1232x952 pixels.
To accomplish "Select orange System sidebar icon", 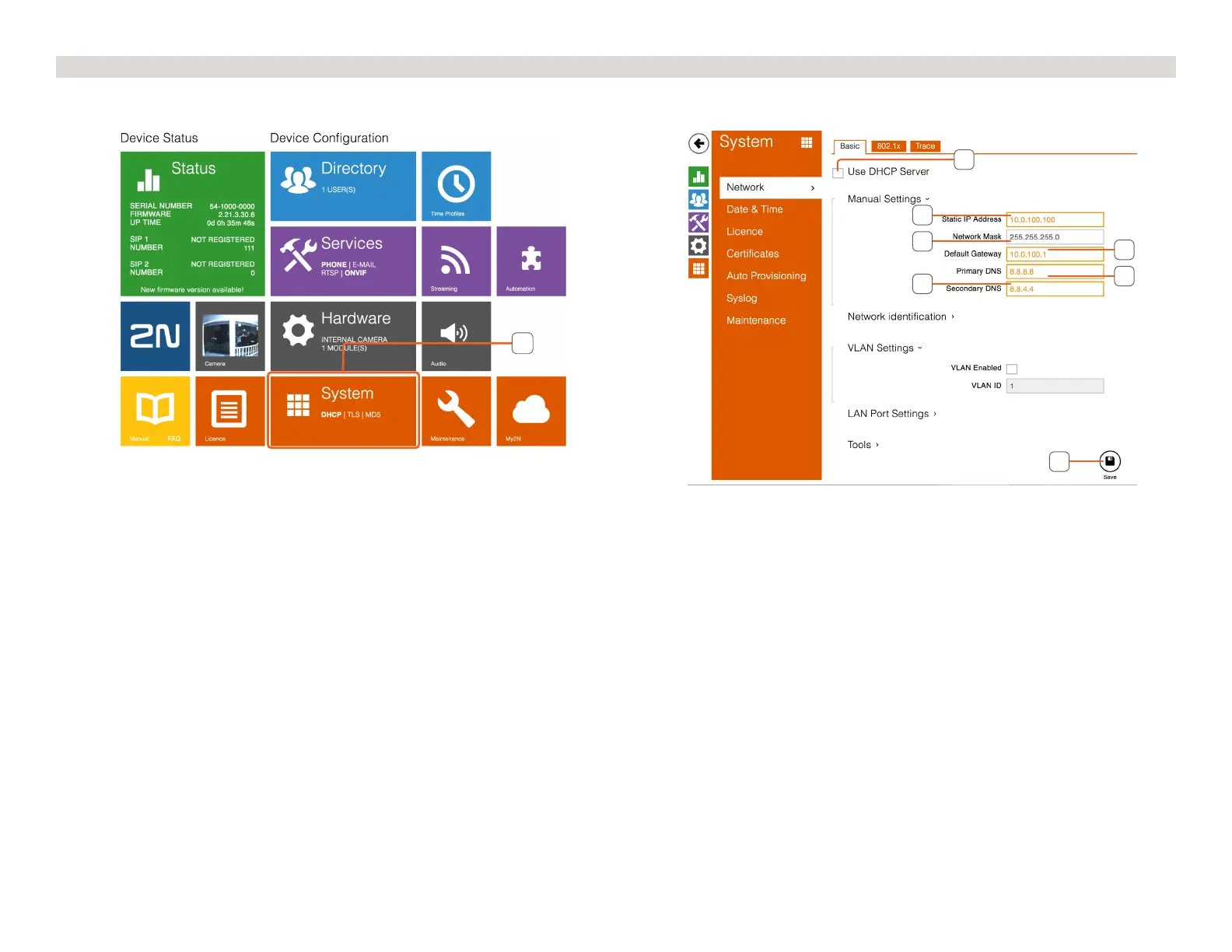I will 698,268.
